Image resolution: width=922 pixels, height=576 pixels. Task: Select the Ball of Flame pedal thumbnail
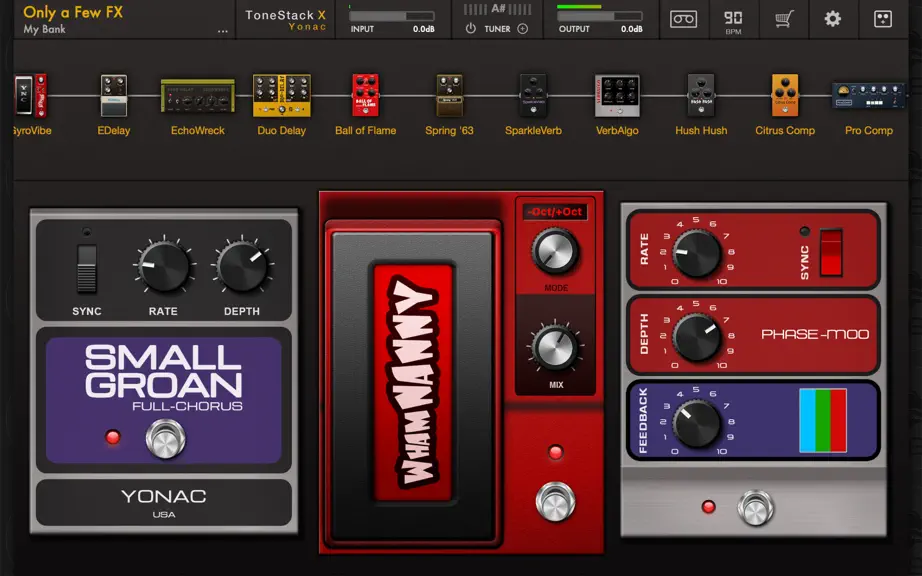tap(365, 95)
